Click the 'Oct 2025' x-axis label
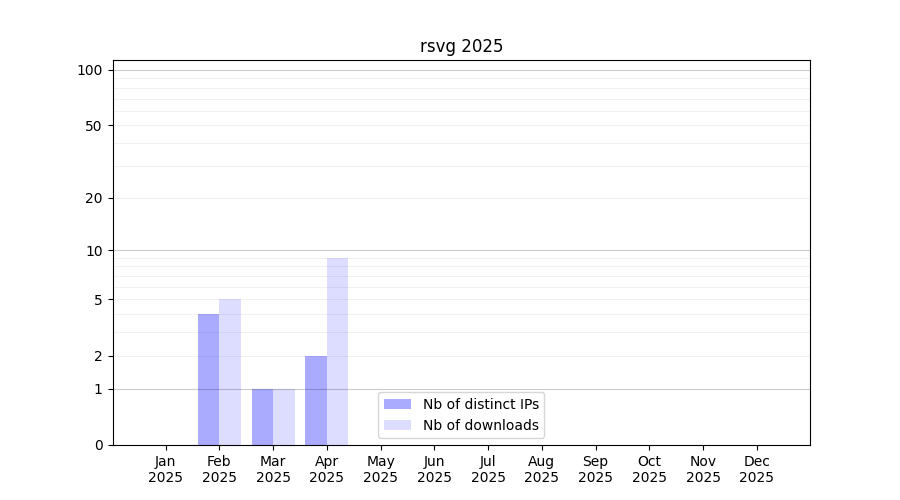The width and height of the screenshot is (900, 500). [x=649, y=469]
